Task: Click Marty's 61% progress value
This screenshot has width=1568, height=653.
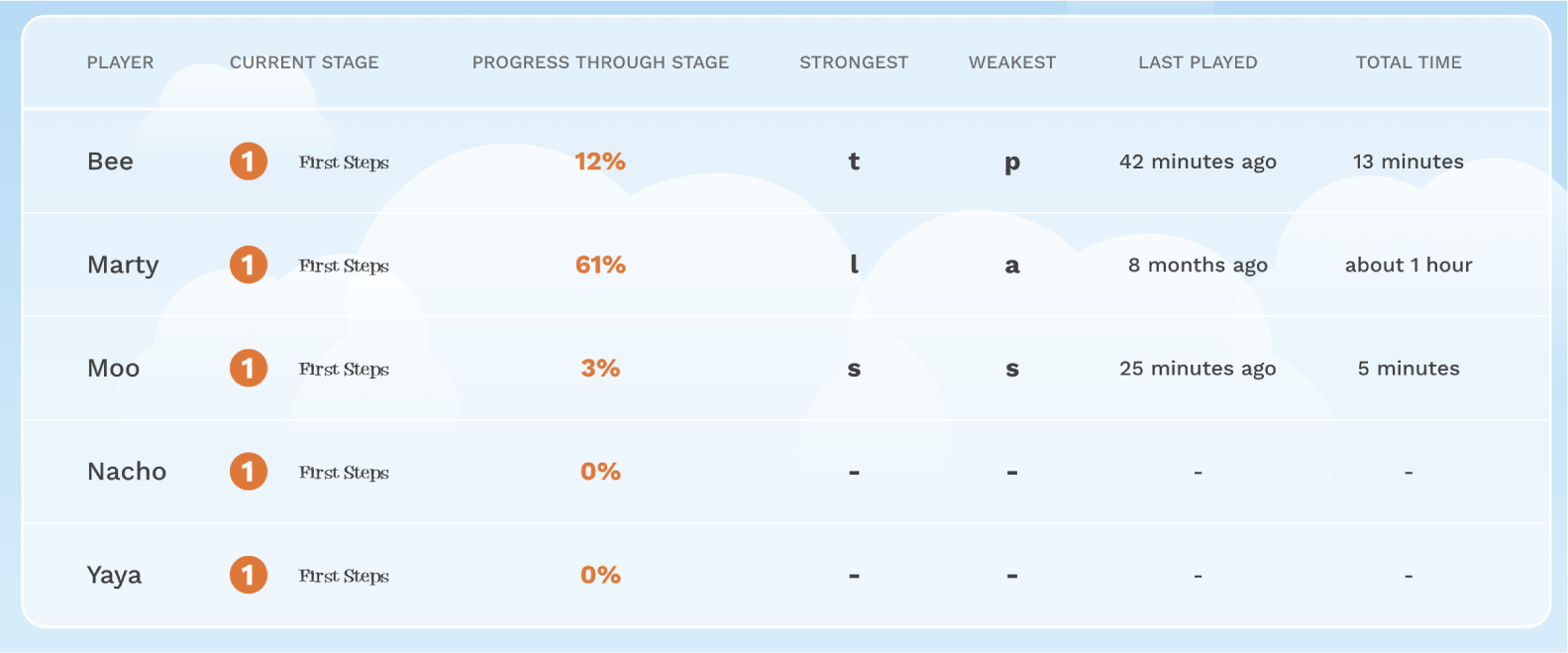Action: 600,265
